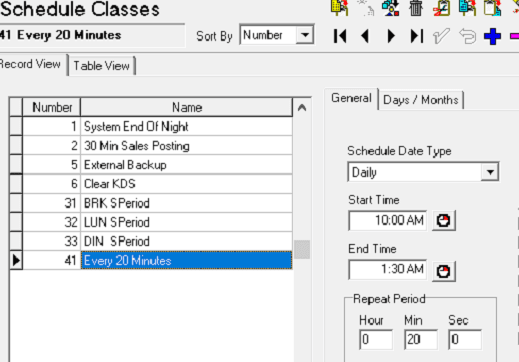The image size is (519, 362).
Task: Click the clipboard paste icon
Action: [493, 8]
